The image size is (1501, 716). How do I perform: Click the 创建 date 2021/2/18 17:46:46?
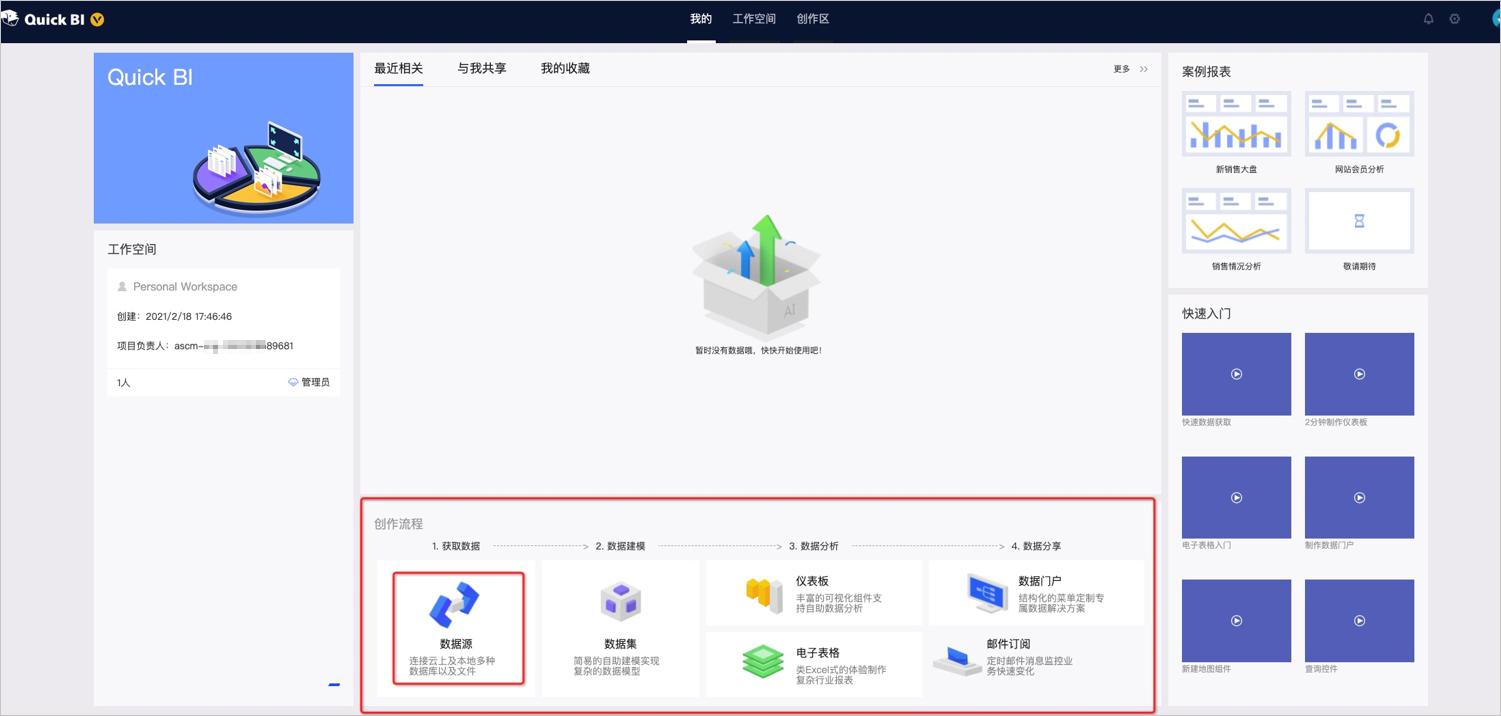coord(174,316)
